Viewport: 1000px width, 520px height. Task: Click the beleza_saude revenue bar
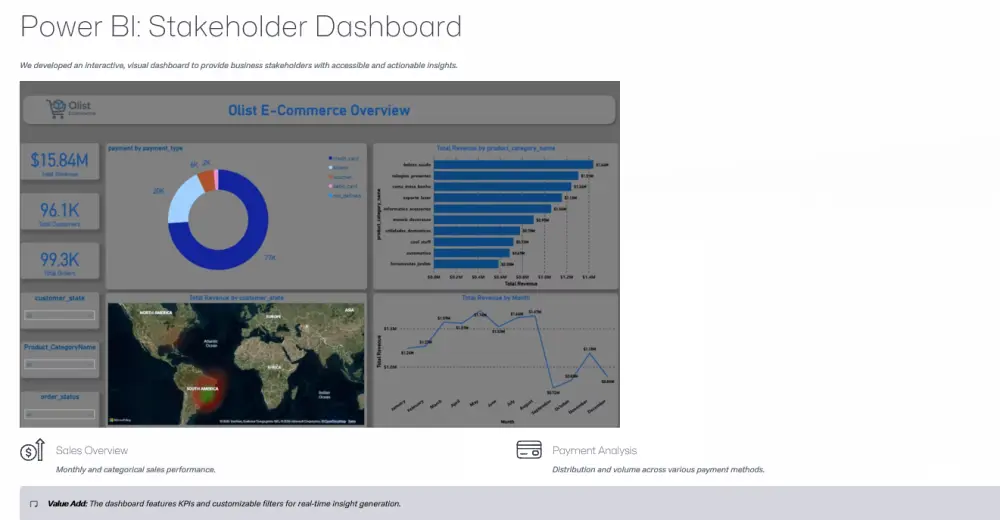coord(513,165)
